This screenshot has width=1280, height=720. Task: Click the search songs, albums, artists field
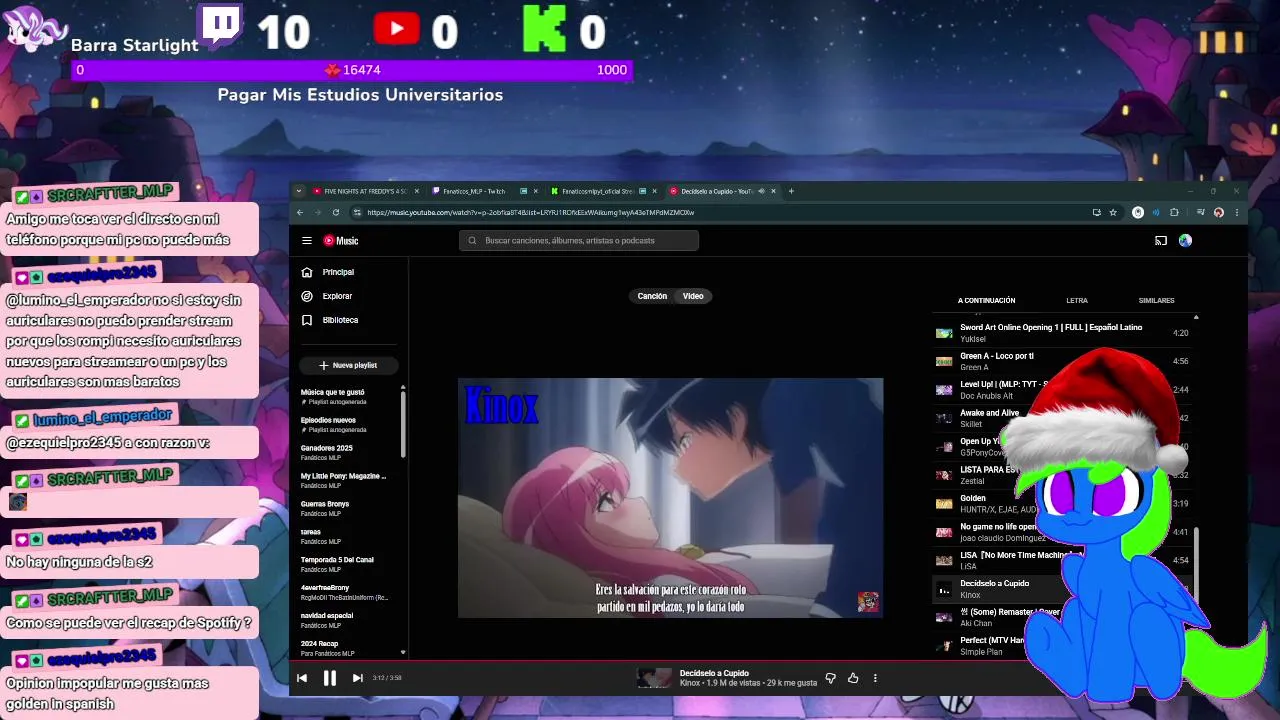579,241
